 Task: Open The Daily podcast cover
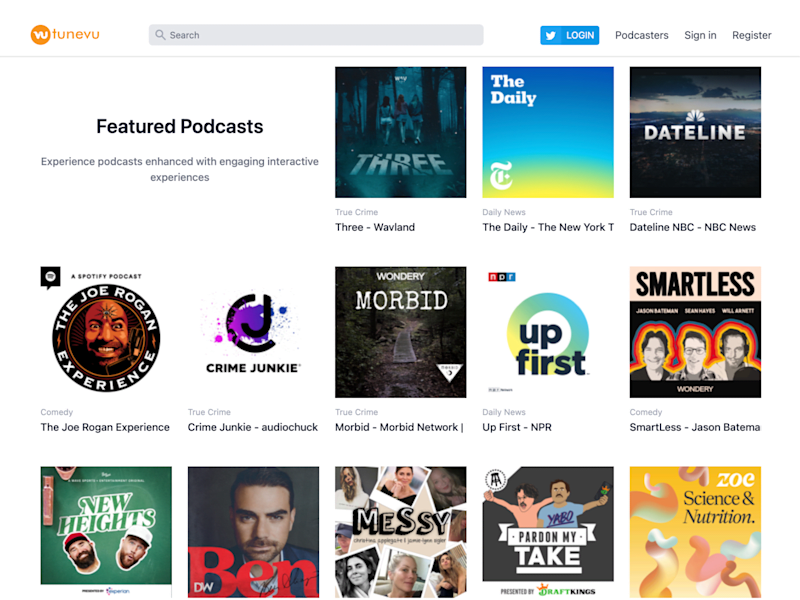point(548,132)
